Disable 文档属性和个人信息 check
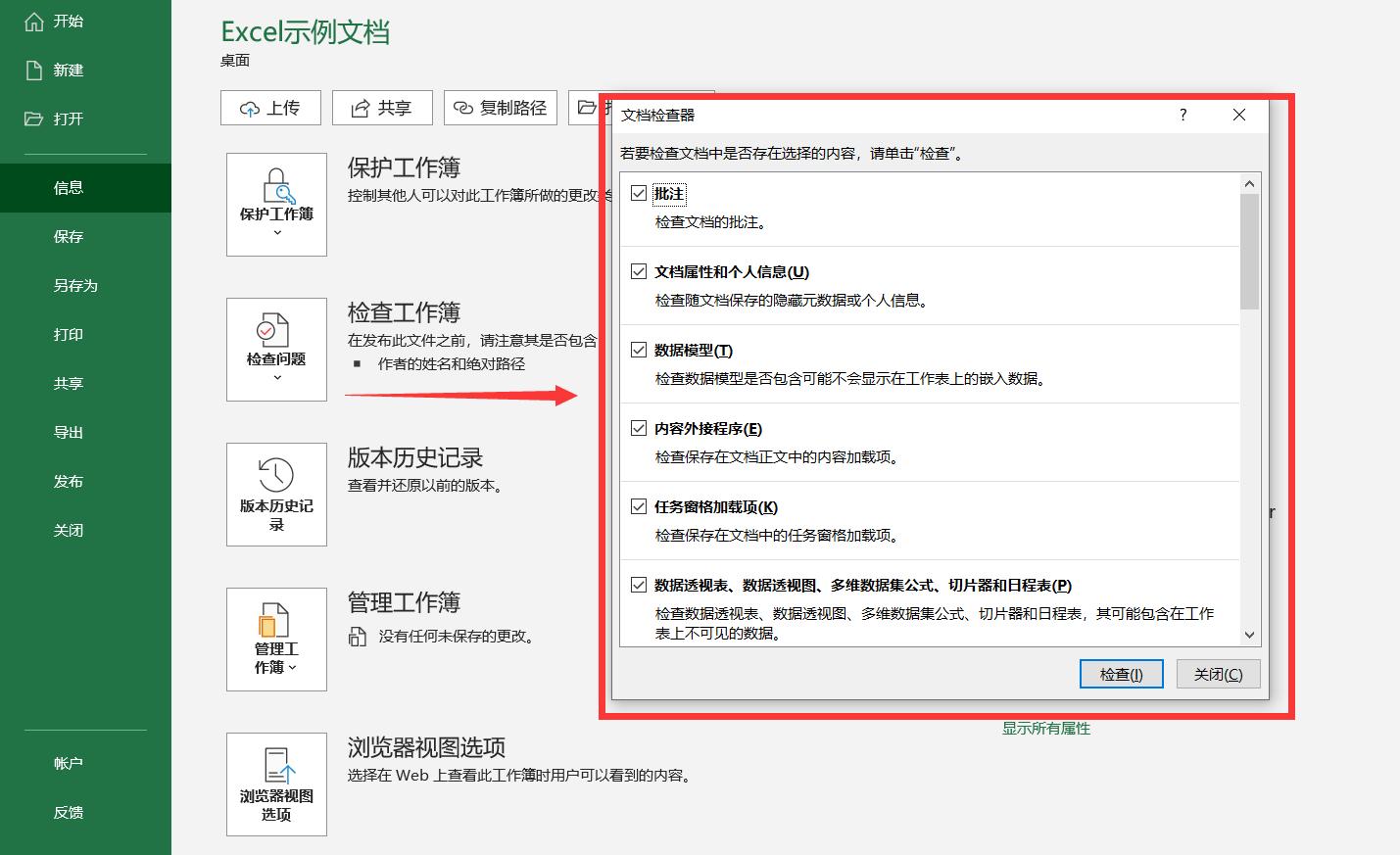 click(638, 271)
